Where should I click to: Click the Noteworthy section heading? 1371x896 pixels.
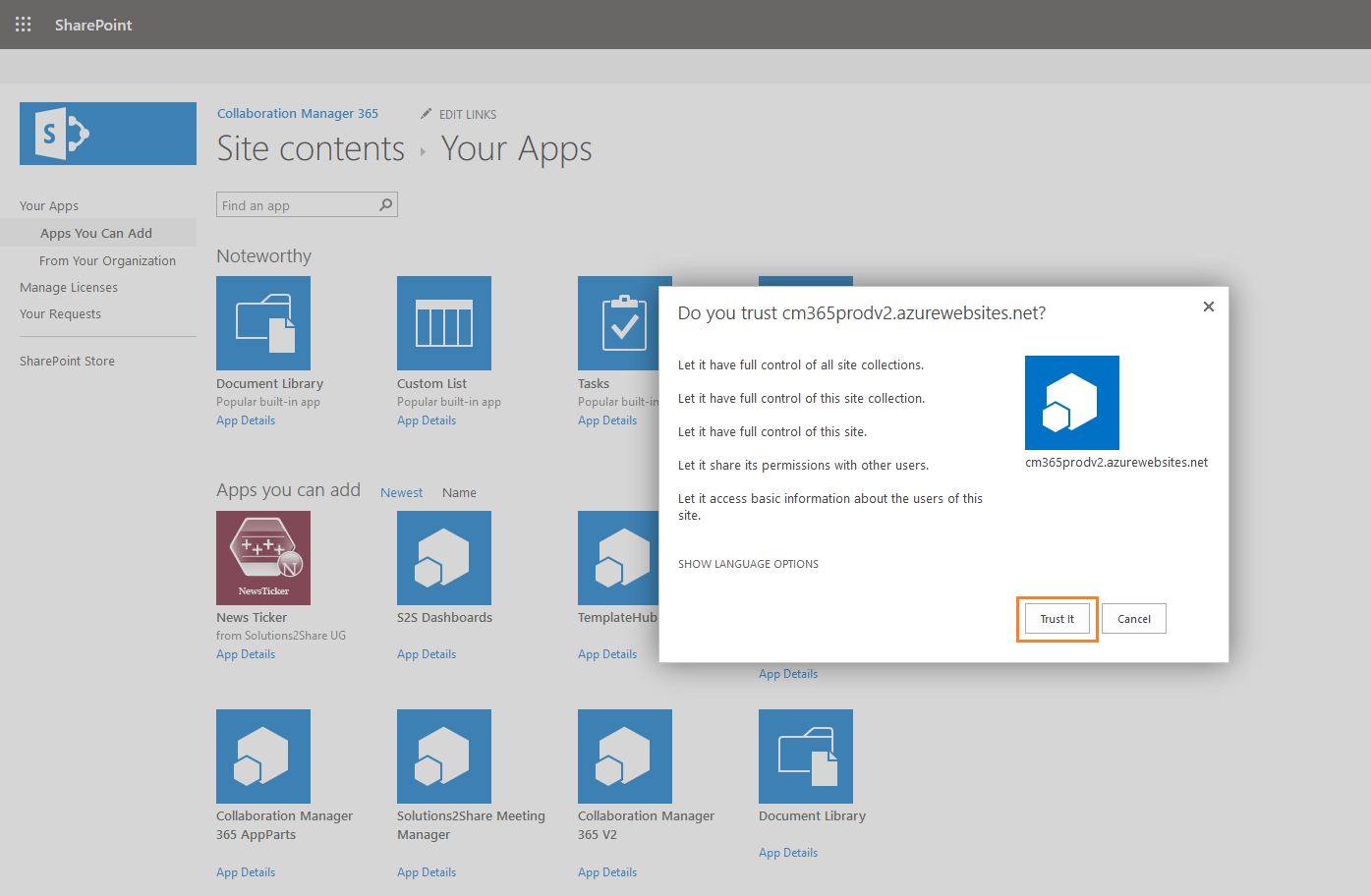coord(263,256)
